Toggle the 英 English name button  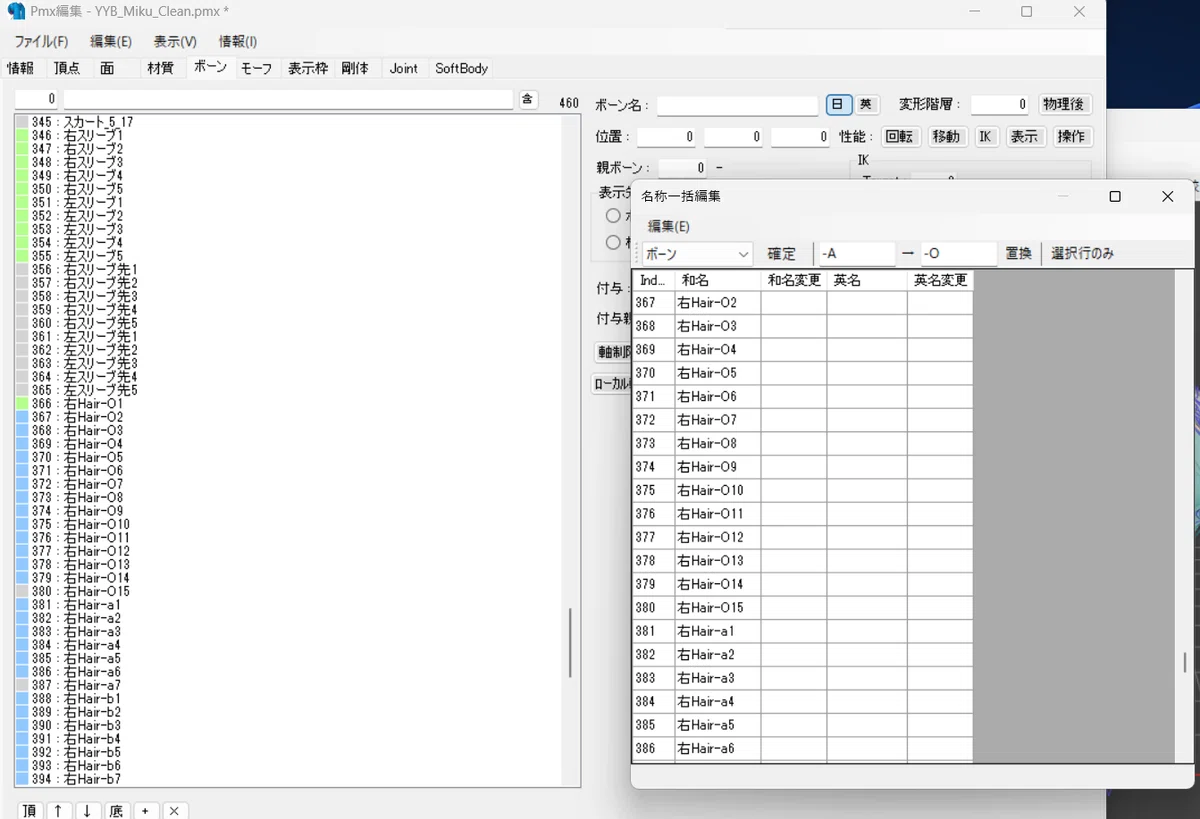tap(866, 105)
